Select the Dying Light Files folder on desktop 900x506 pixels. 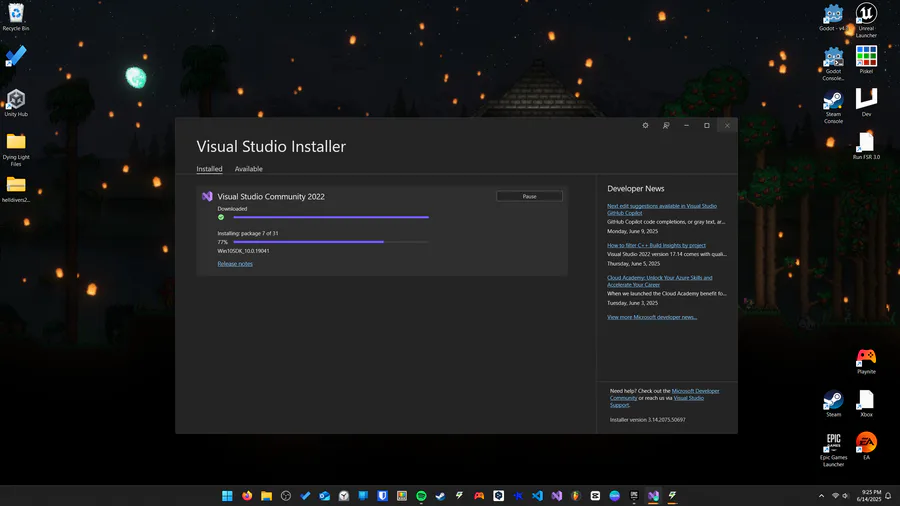tap(16, 149)
